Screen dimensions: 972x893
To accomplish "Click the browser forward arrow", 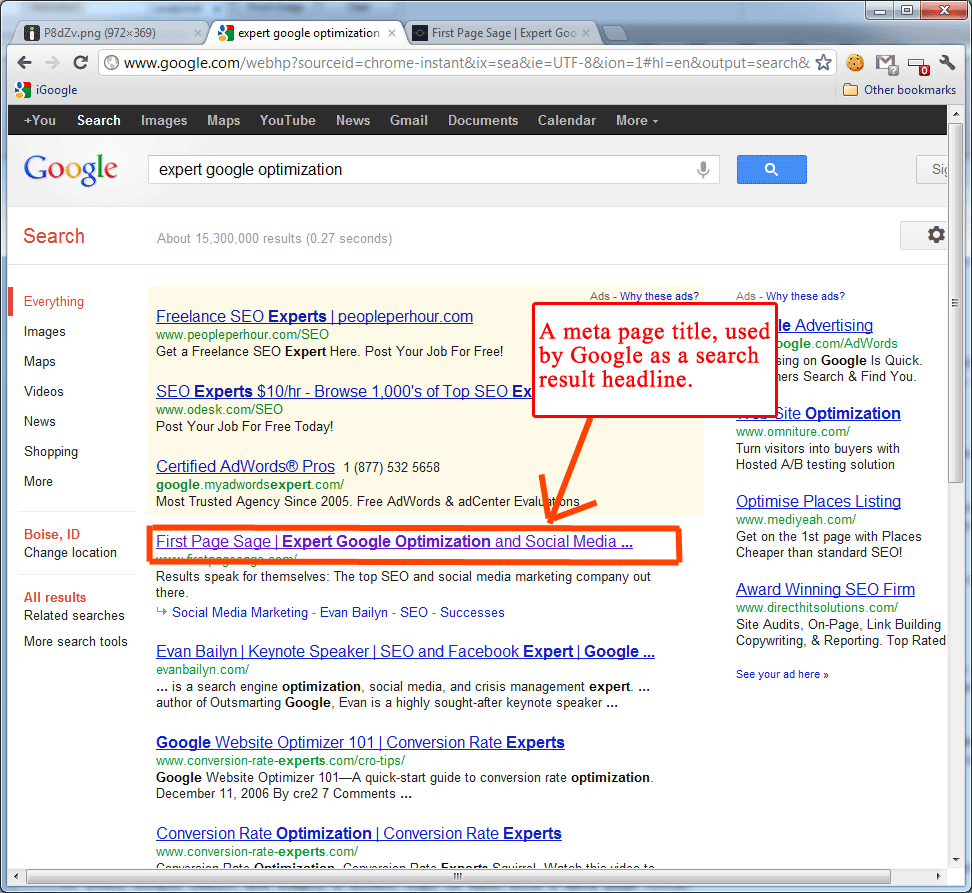I will click(53, 63).
